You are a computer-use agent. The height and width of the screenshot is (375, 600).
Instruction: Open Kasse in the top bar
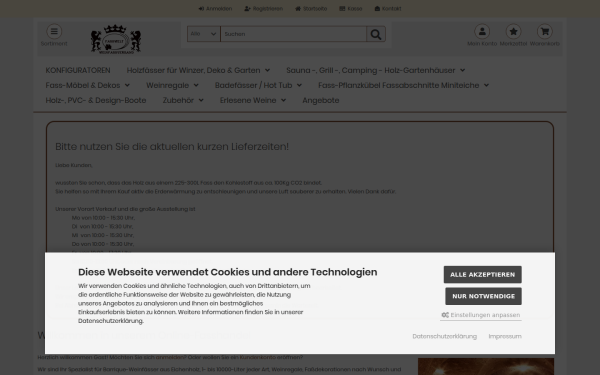point(351,8)
